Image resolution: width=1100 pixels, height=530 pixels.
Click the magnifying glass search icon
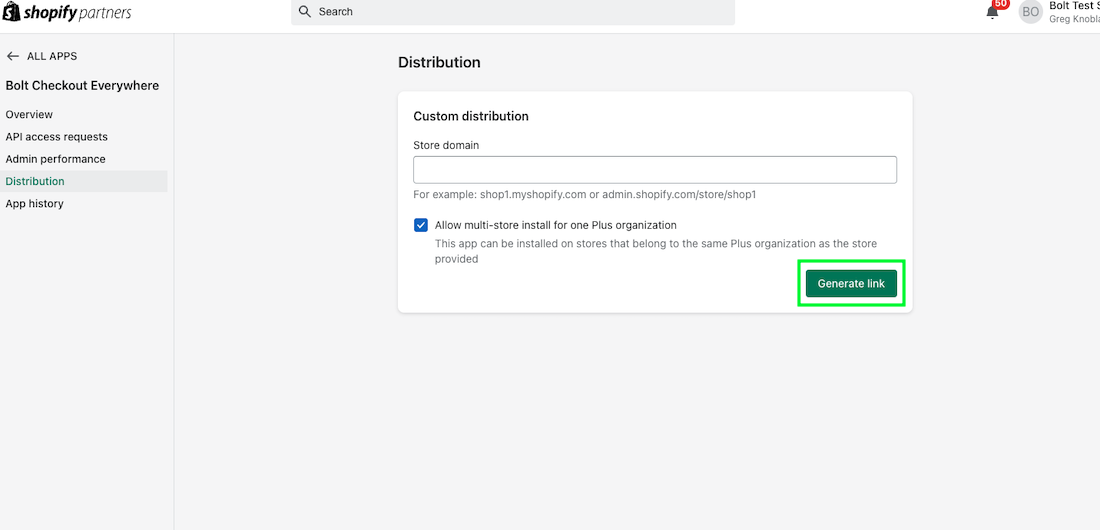point(305,12)
